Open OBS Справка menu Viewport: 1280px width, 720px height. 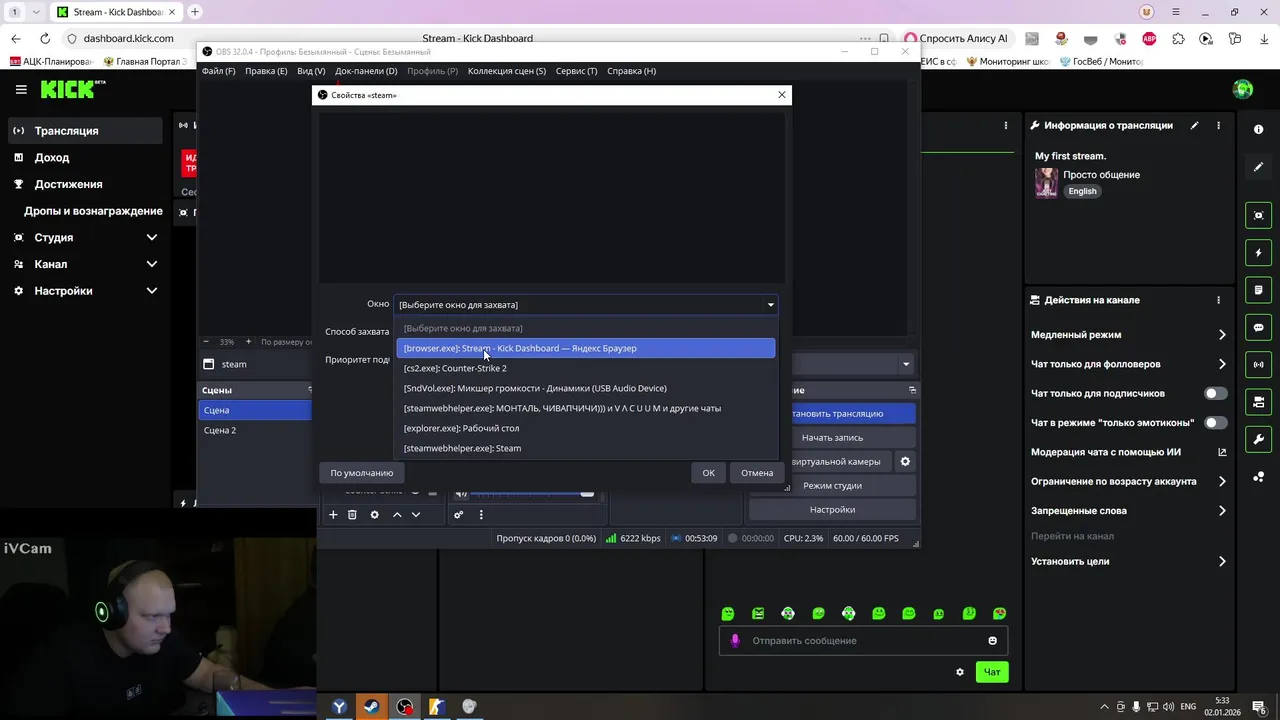(631, 71)
